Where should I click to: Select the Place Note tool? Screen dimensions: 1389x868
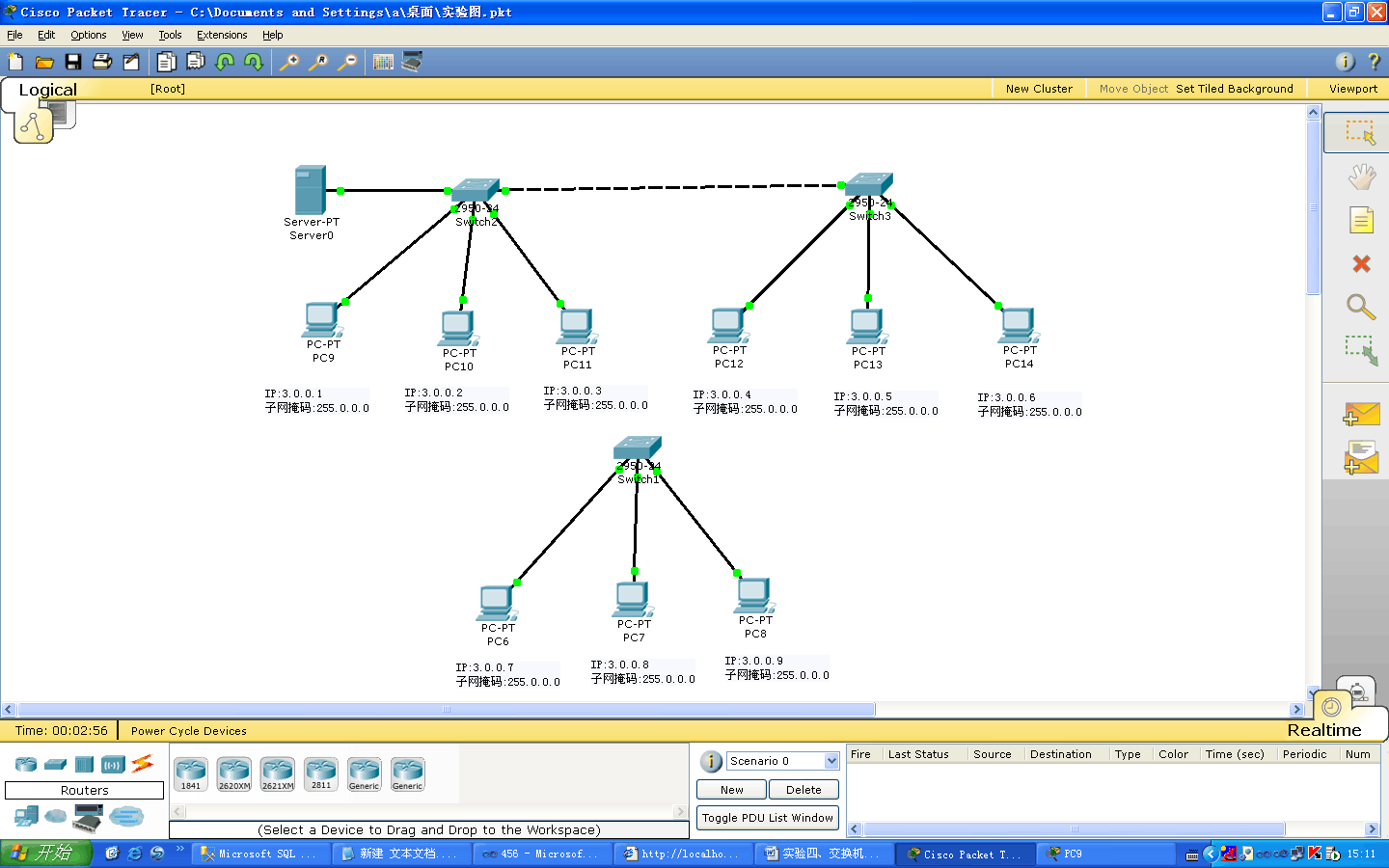(1361, 221)
